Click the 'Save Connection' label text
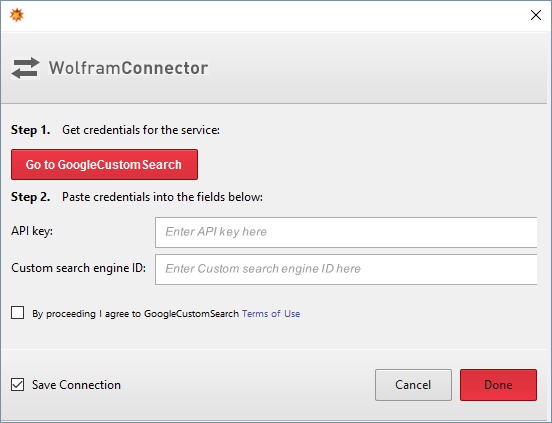This screenshot has width=552, height=423. click(76, 385)
